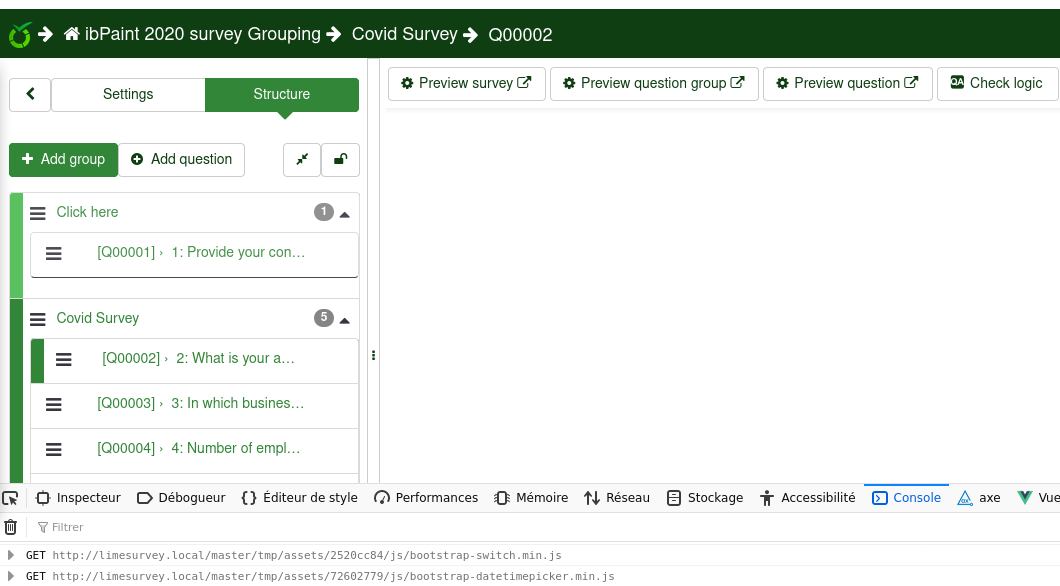Click the home icon in breadcrumb
Image resolution: width=1060 pixels, height=586 pixels.
coord(71,35)
